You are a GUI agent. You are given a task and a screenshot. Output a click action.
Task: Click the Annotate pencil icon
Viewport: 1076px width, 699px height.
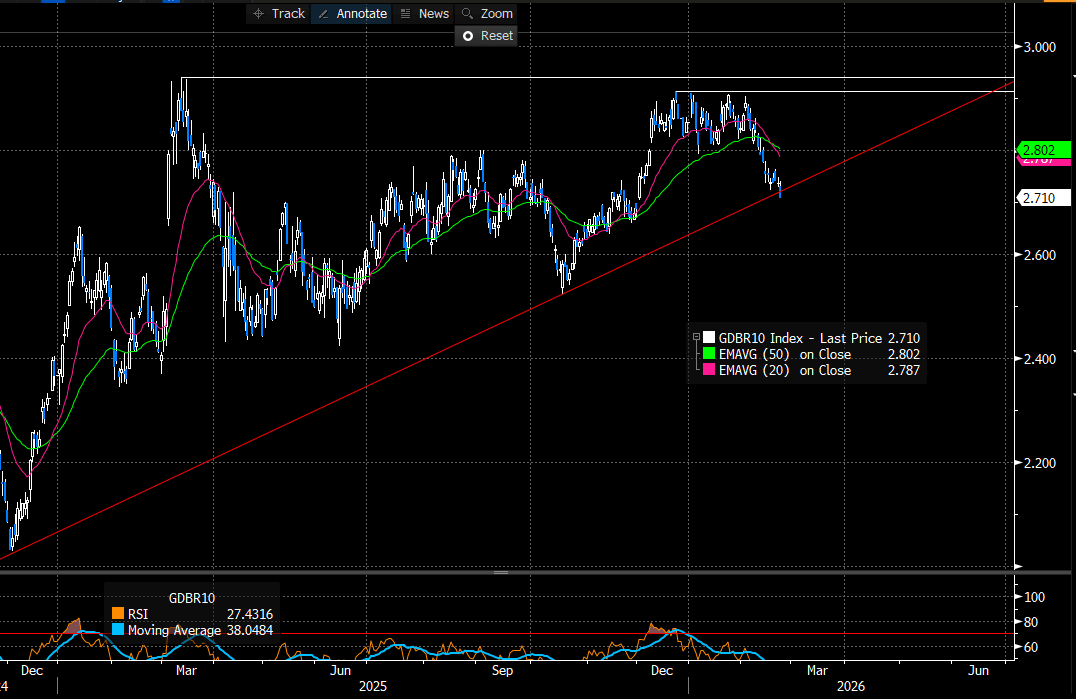point(323,14)
